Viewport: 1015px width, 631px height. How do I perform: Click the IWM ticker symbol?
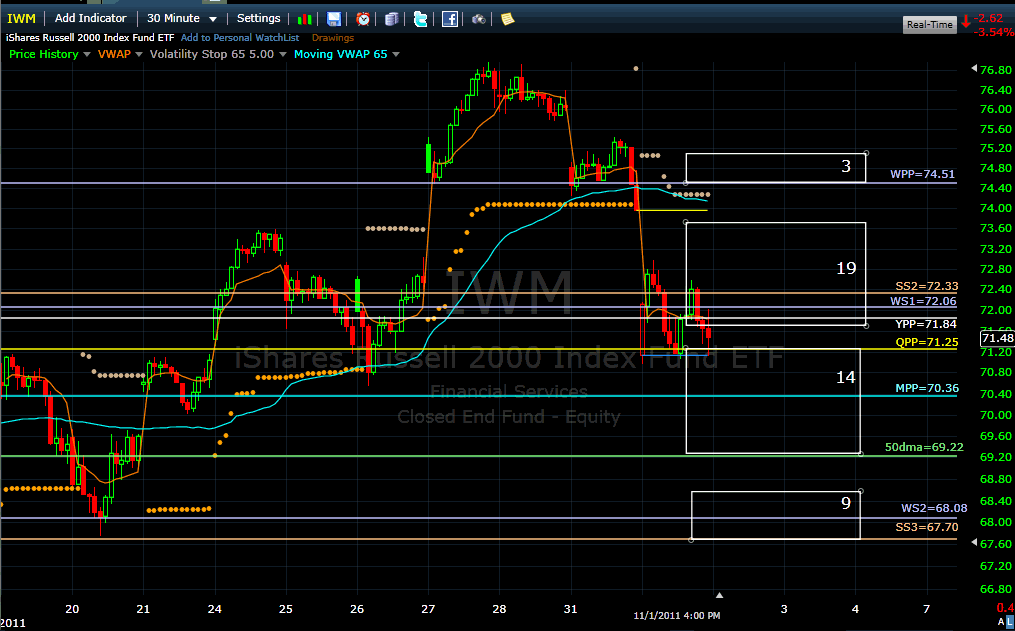[x=21, y=19]
